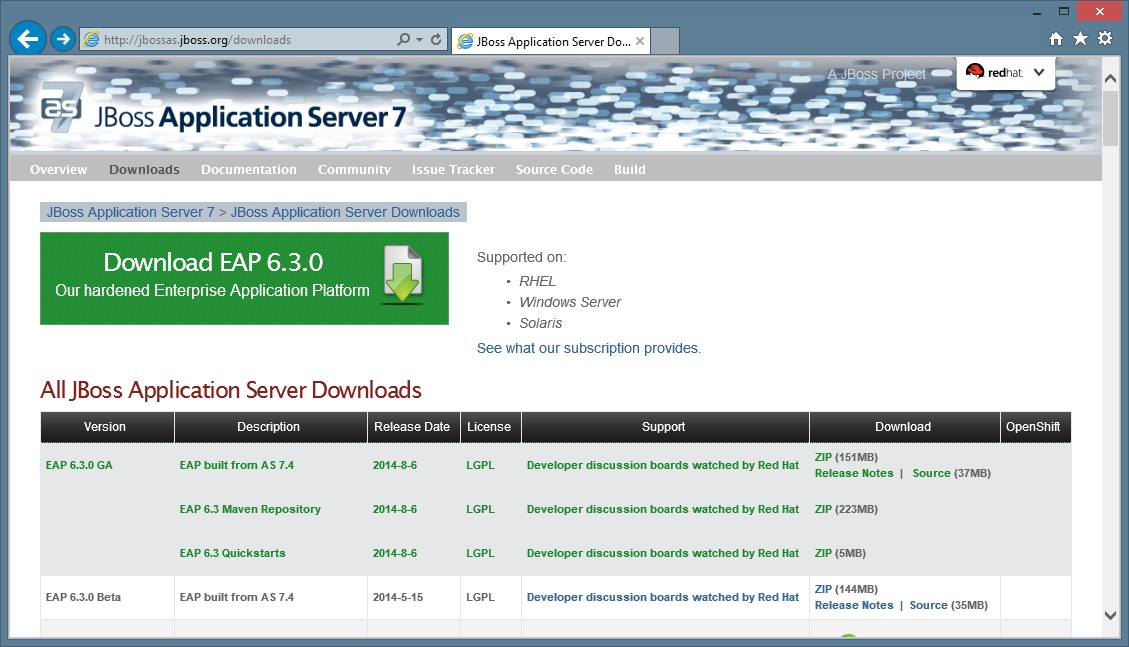
Task: Click the scroll down arrow on scrollbar
Action: pyautogui.click(x=1110, y=615)
